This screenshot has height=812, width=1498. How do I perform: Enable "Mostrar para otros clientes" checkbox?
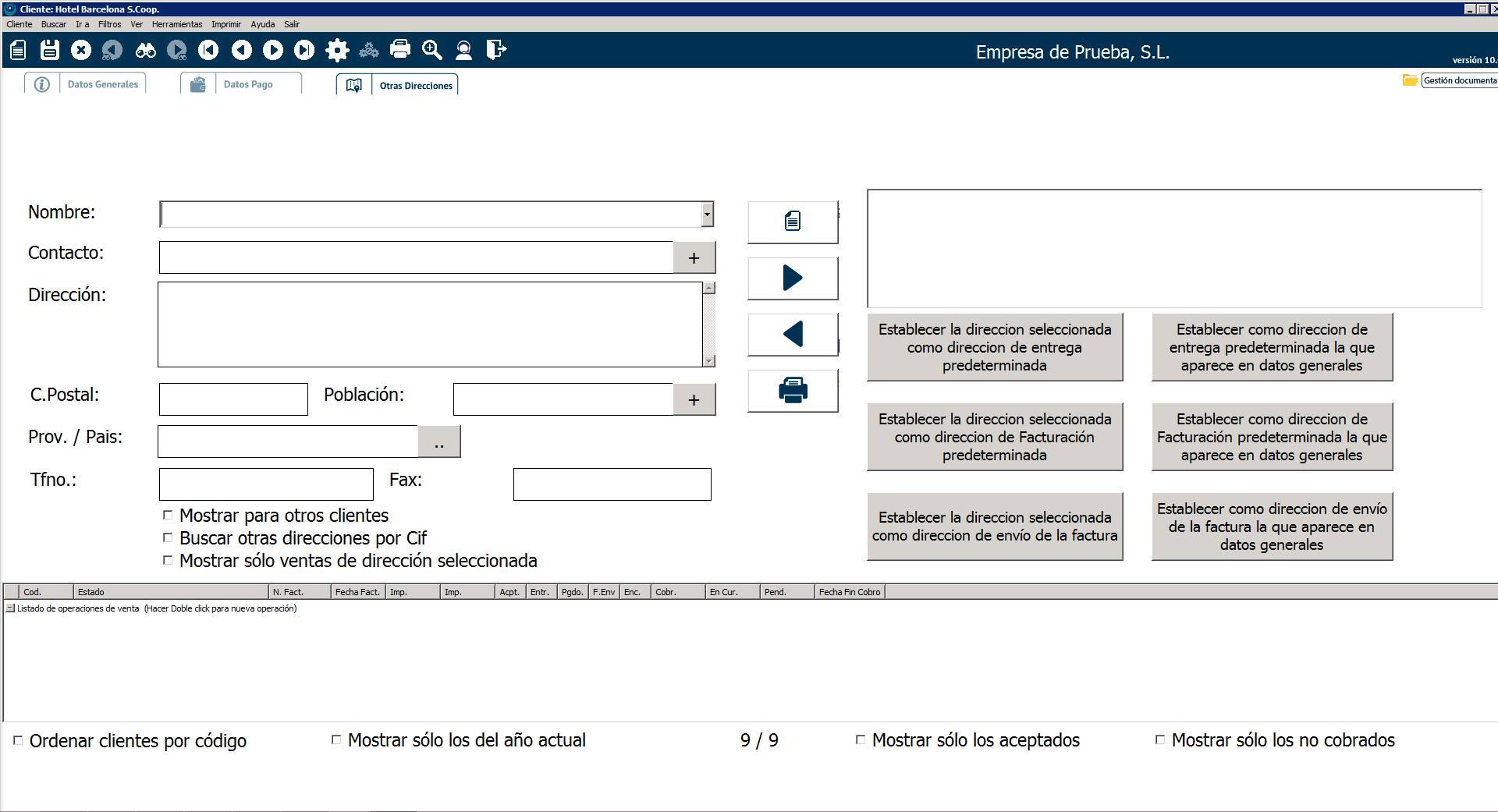(x=168, y=515)
